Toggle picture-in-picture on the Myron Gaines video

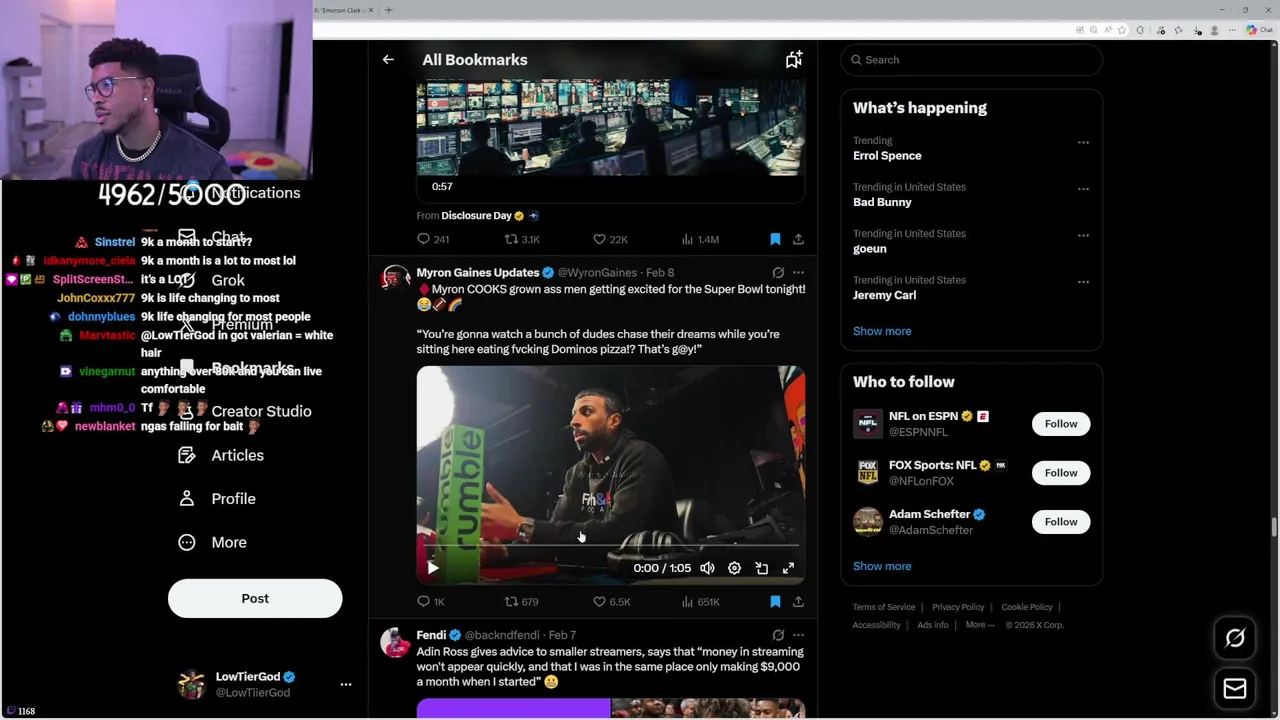pyautogui.click(x=761, y=568)
